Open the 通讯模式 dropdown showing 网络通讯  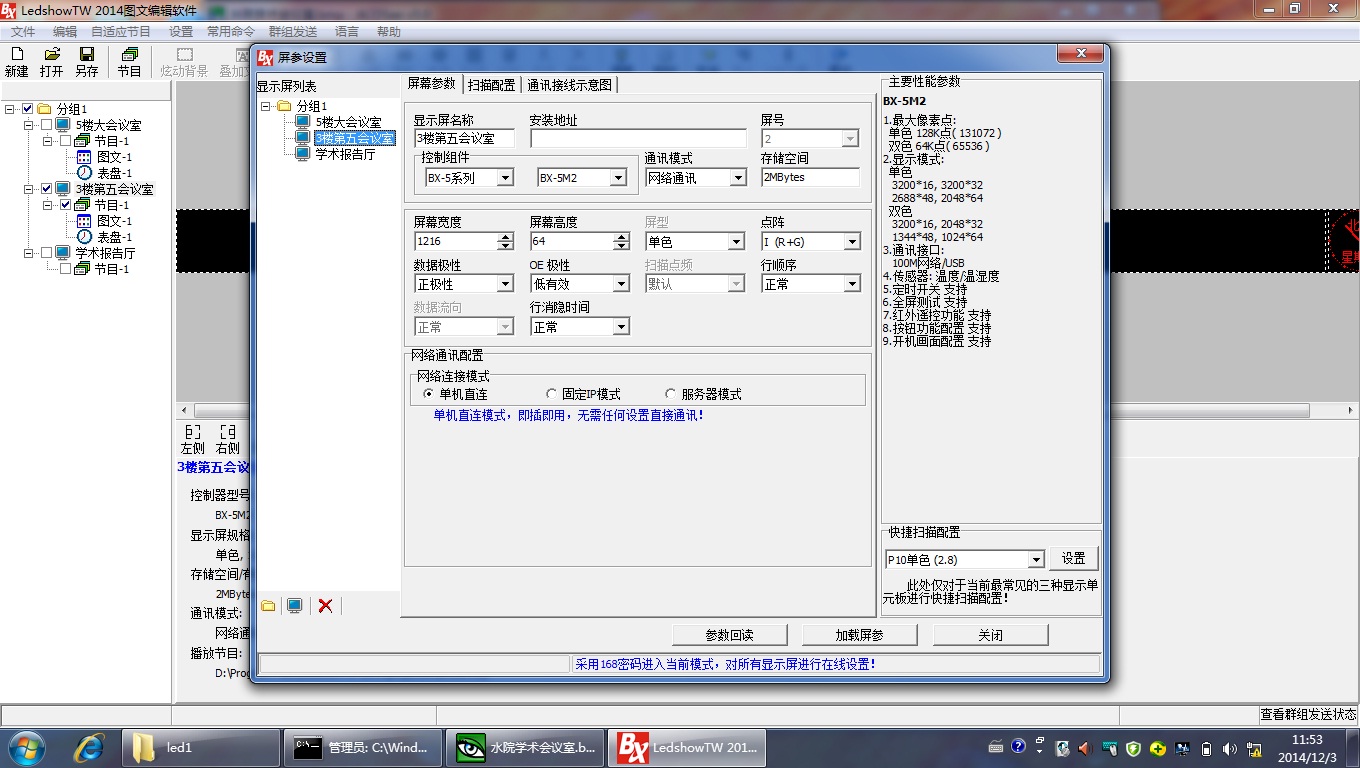coord(737,178)
